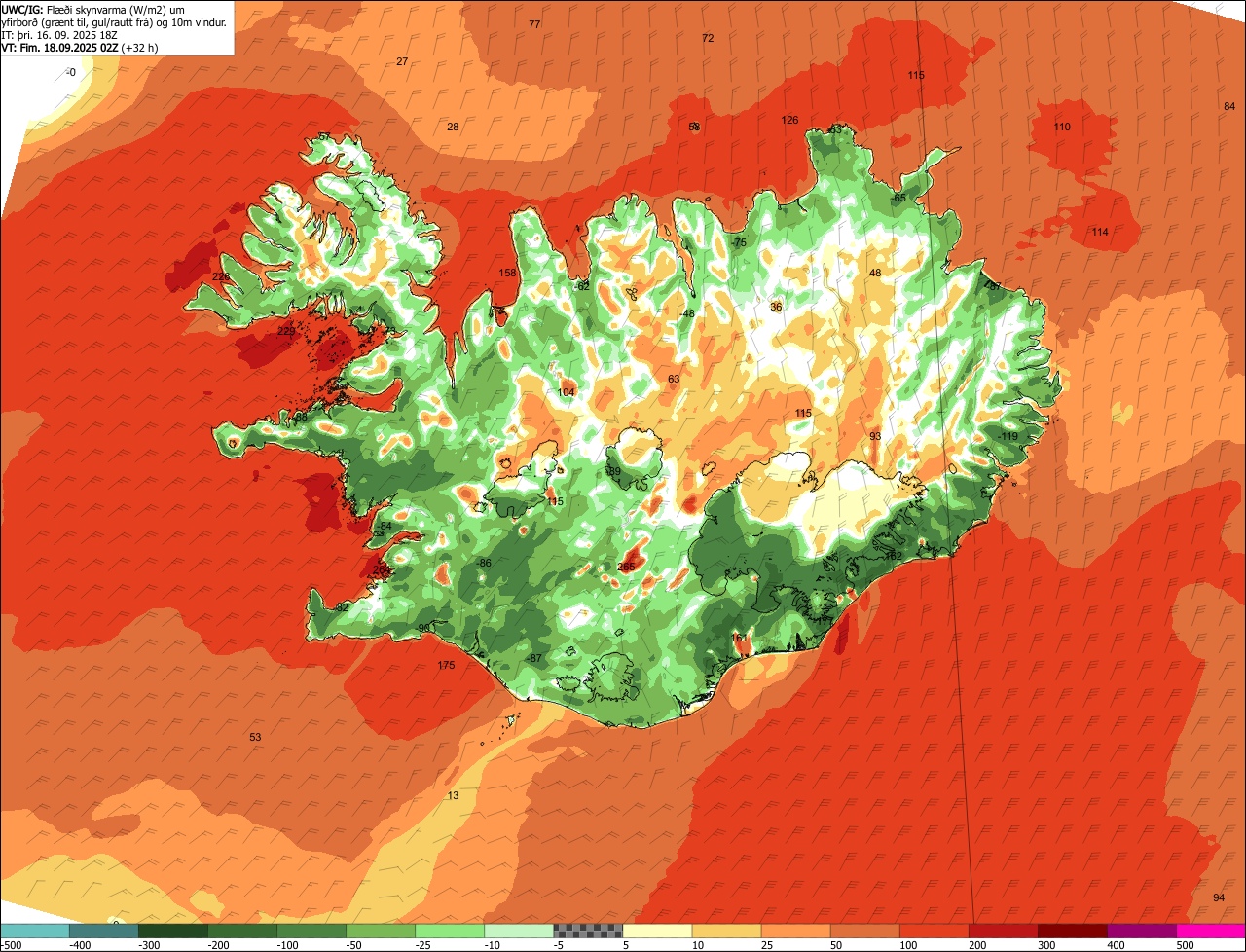
Task: Select the inland value 93
Action: pos(875,436)
